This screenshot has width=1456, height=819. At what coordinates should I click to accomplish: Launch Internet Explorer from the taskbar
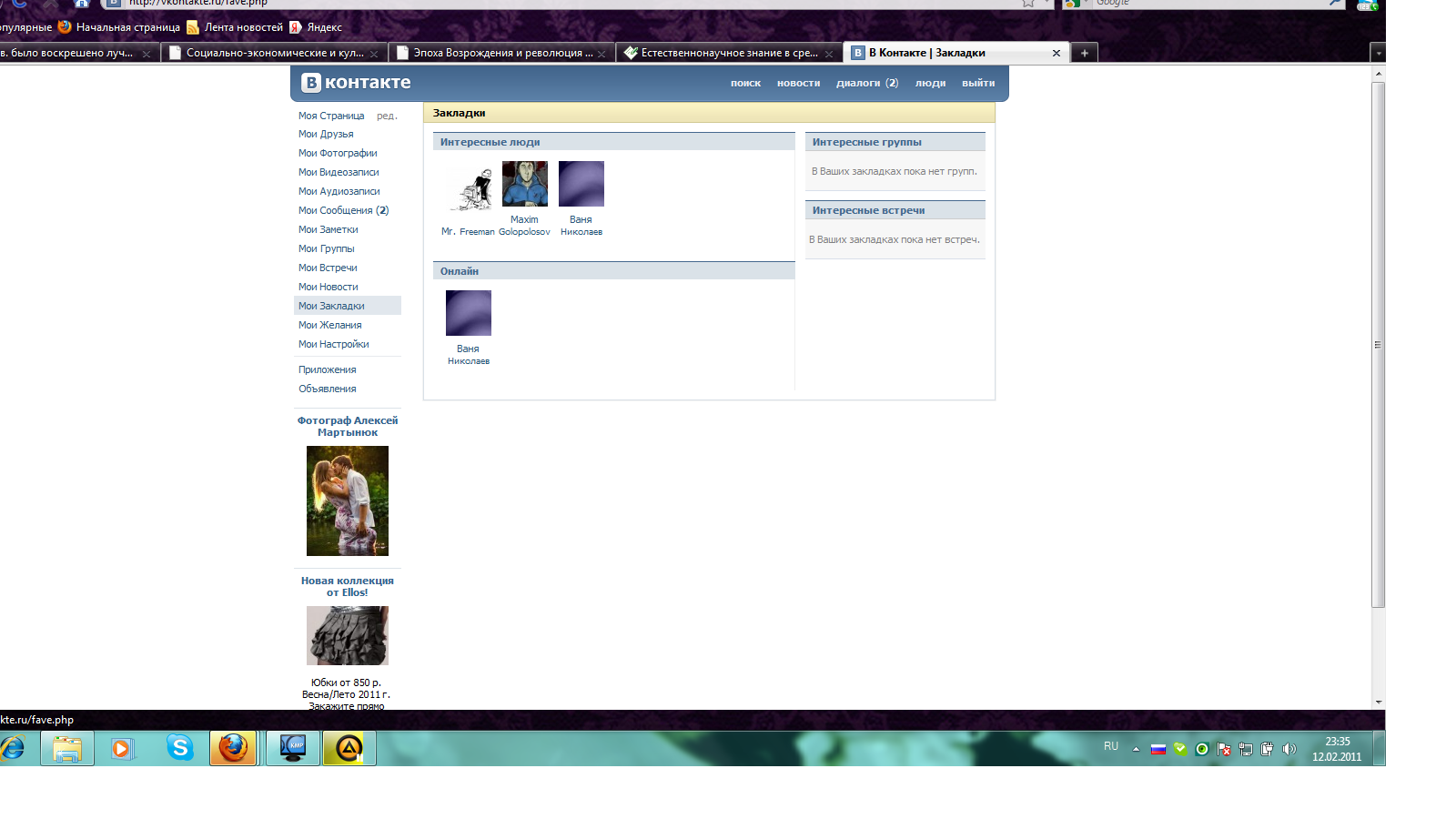[13, 748]
